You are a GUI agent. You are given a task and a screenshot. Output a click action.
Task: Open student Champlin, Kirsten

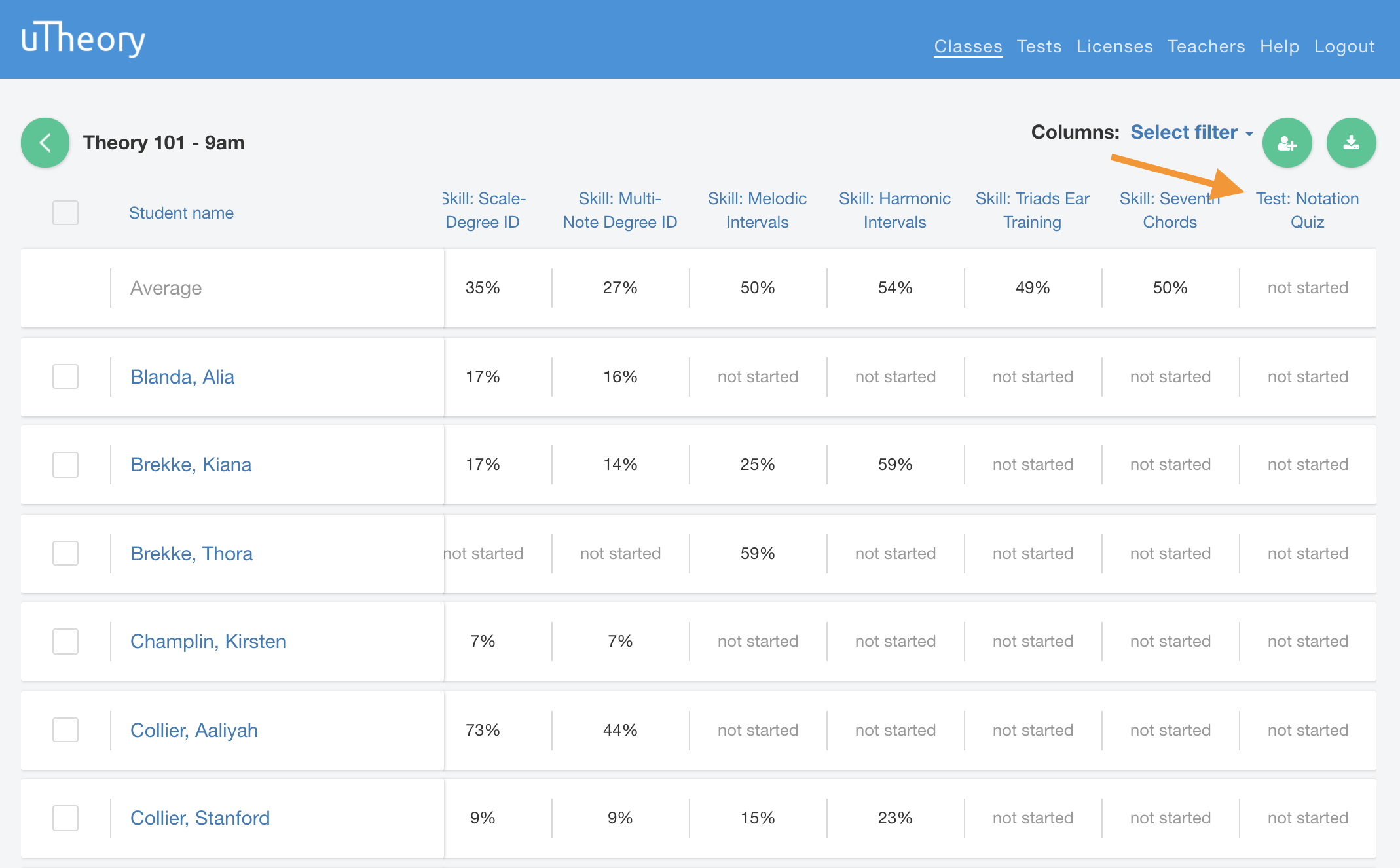coord(208,642)
